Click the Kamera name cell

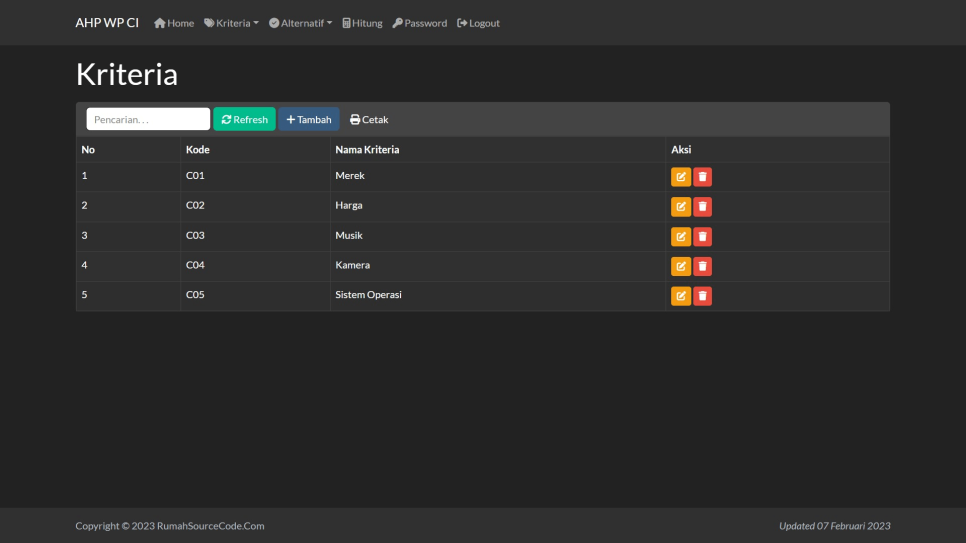coord(498,266)
